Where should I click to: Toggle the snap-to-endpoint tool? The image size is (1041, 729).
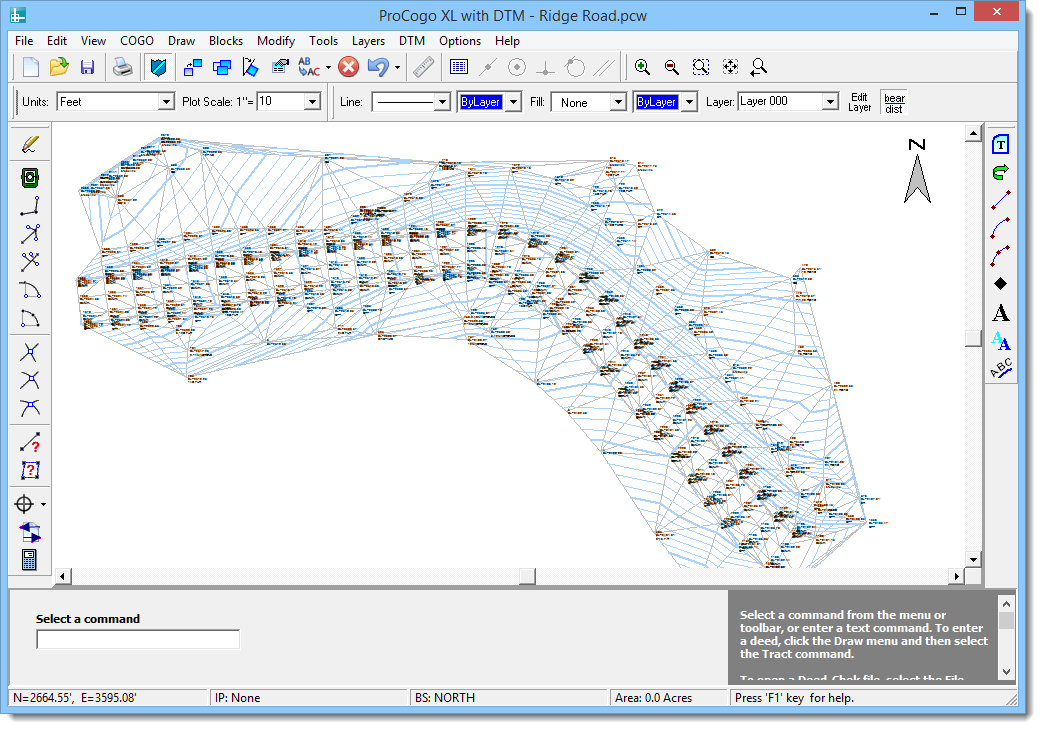pos(488,67)
